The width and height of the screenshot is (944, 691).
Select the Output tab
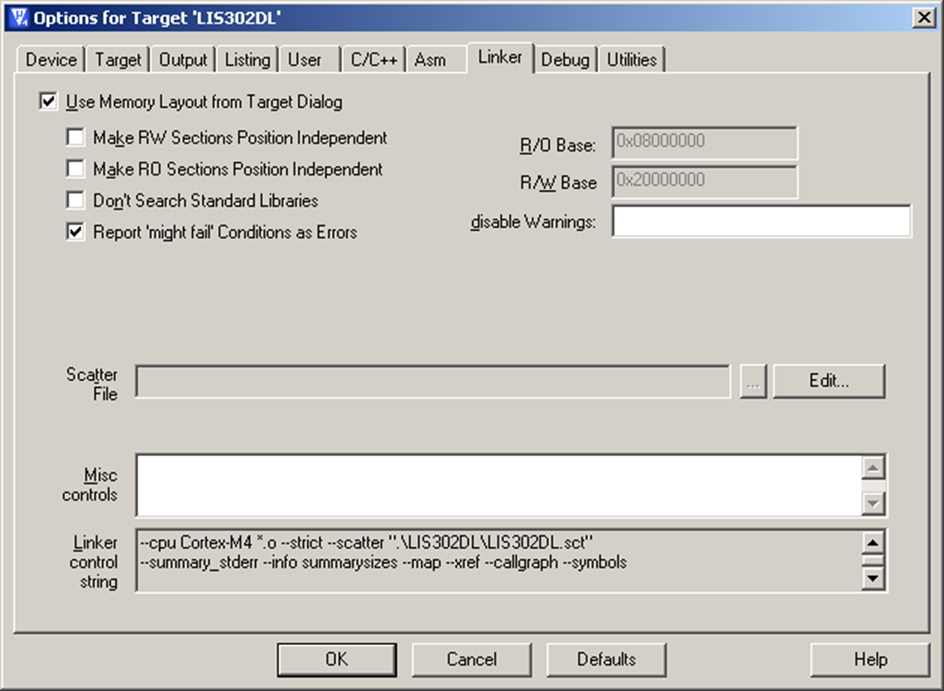click(183, 60)
